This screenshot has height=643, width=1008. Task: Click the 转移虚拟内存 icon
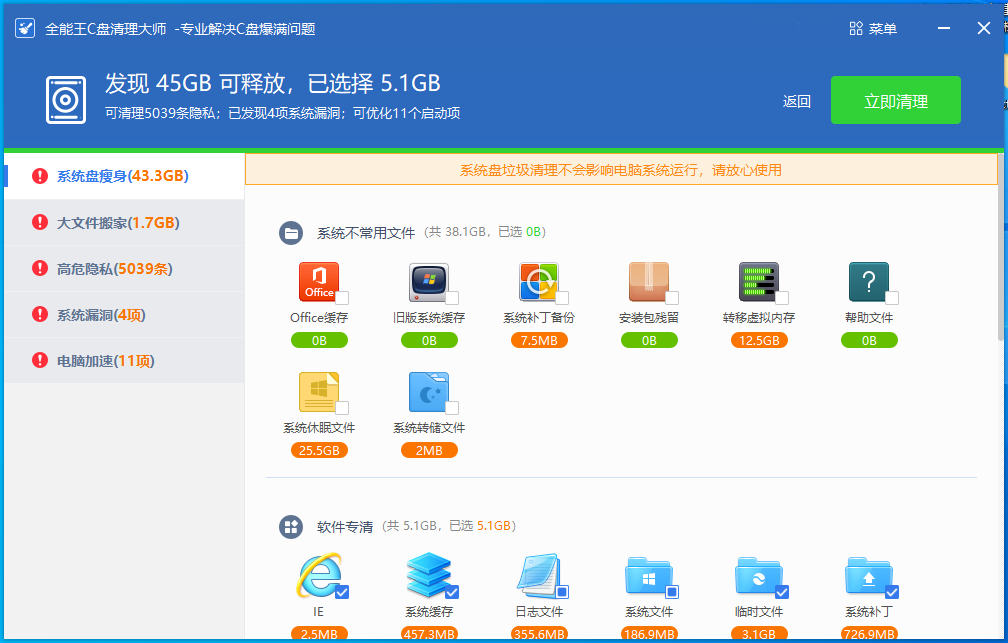click(x=759, y=282)
